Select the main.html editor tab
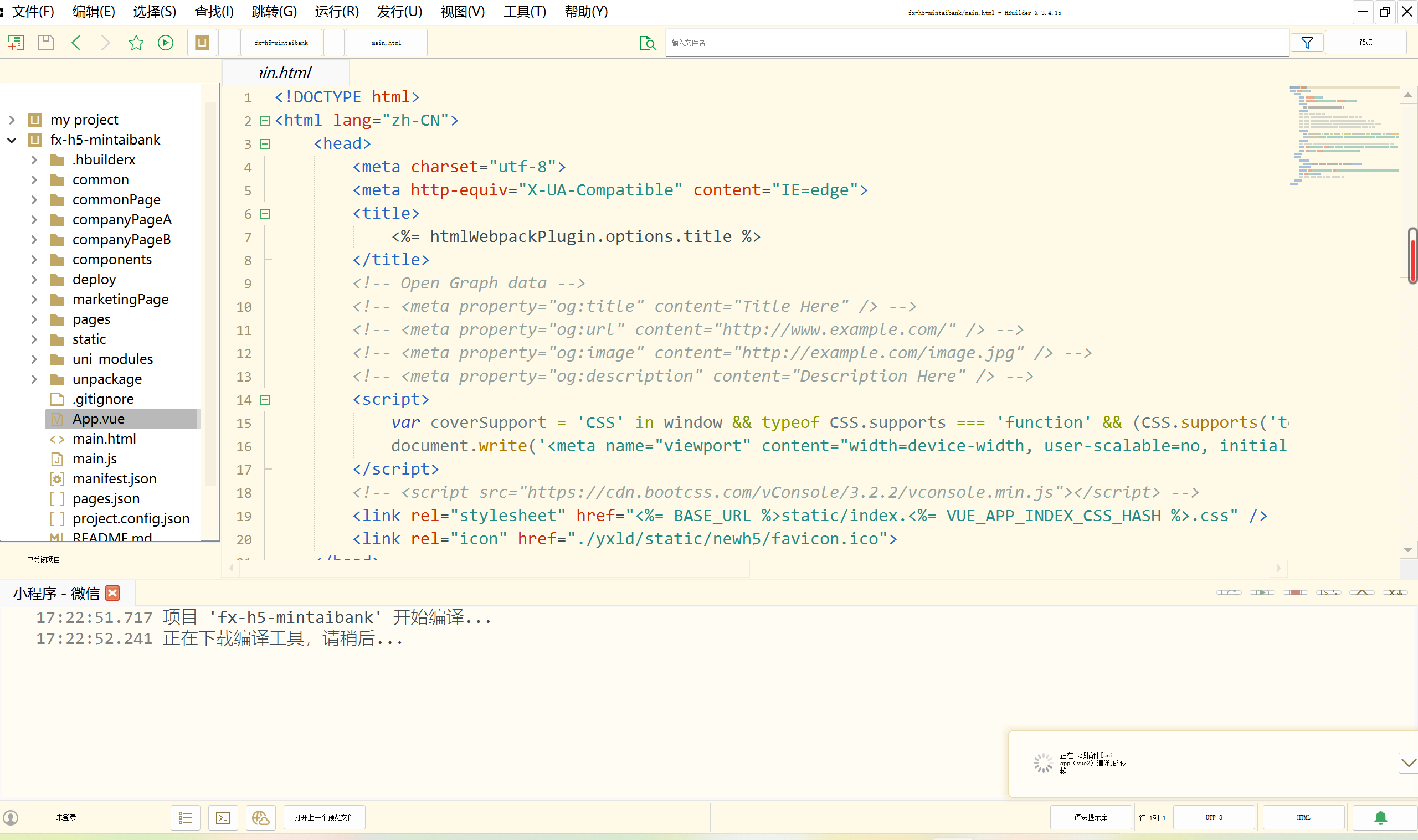Image resolution: width=1418 pixels, height=840 pixels. tap(285, 73)
